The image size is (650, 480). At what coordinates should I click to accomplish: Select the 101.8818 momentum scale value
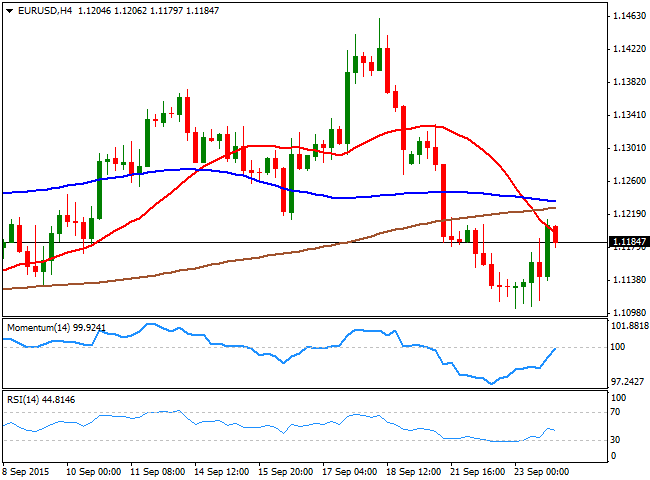coord(630,326)
